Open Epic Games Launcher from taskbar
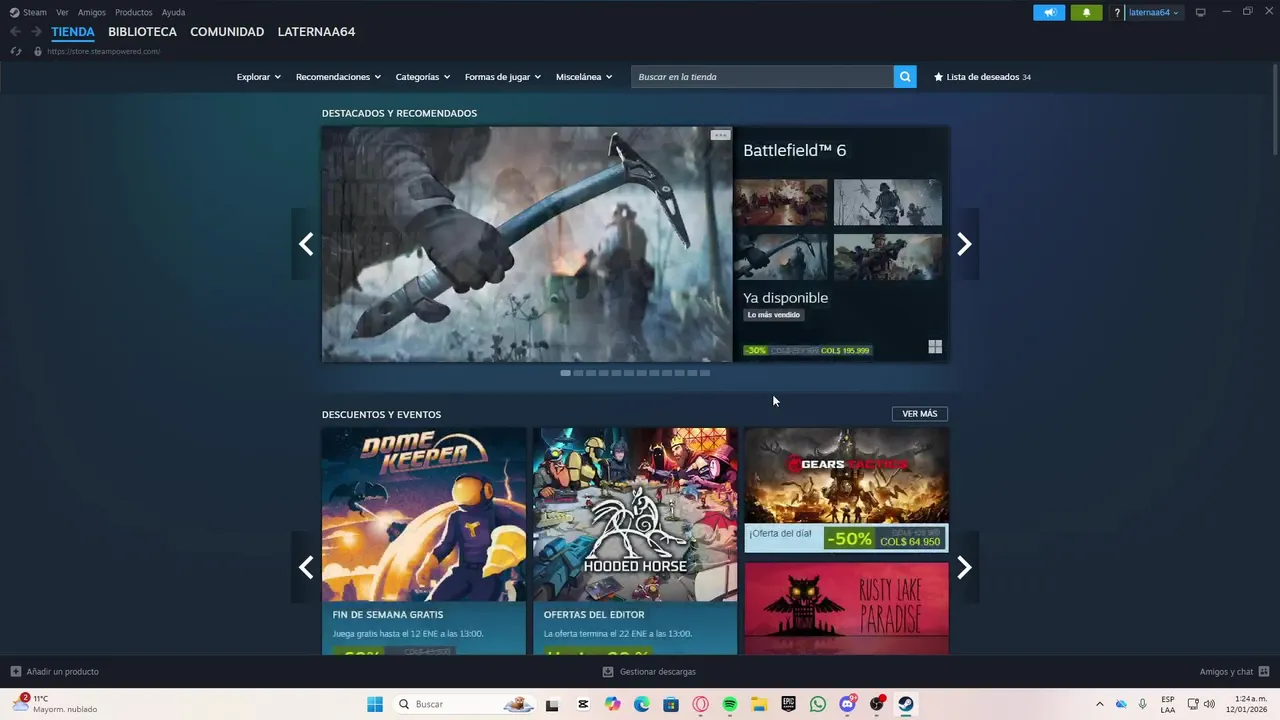 coord(789,704)
